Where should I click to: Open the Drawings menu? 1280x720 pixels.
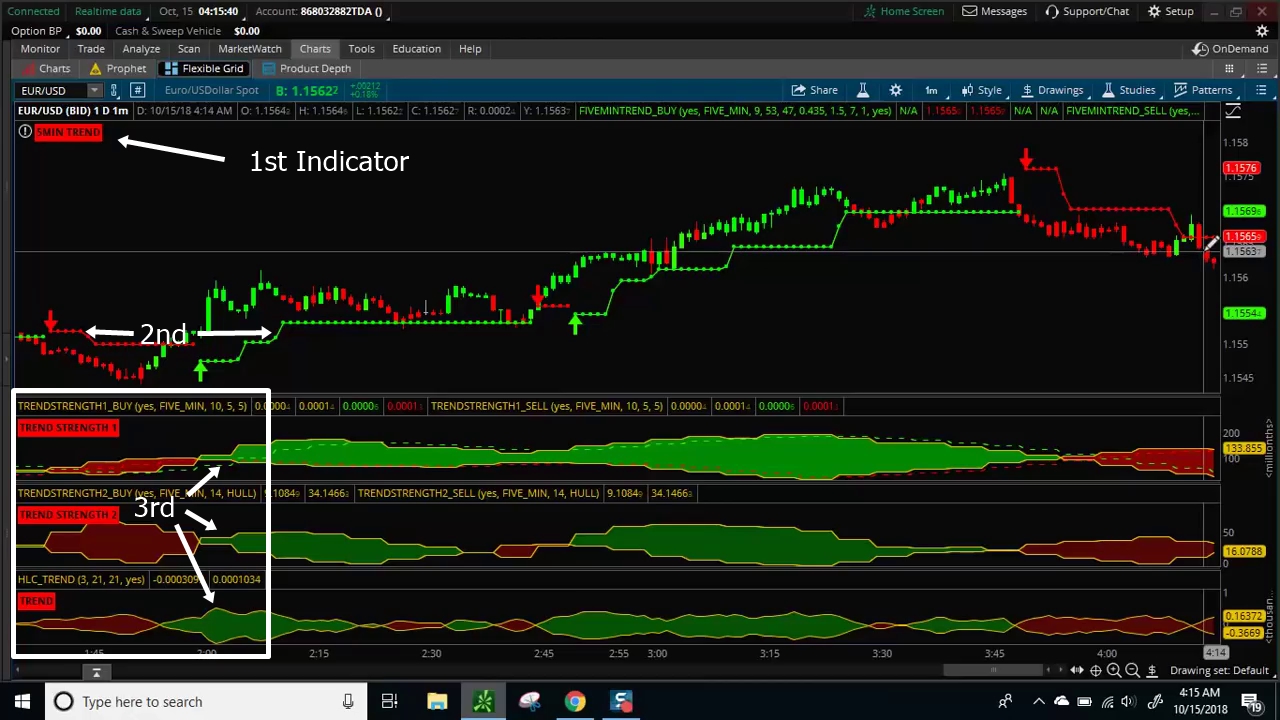click(1051, 90)
